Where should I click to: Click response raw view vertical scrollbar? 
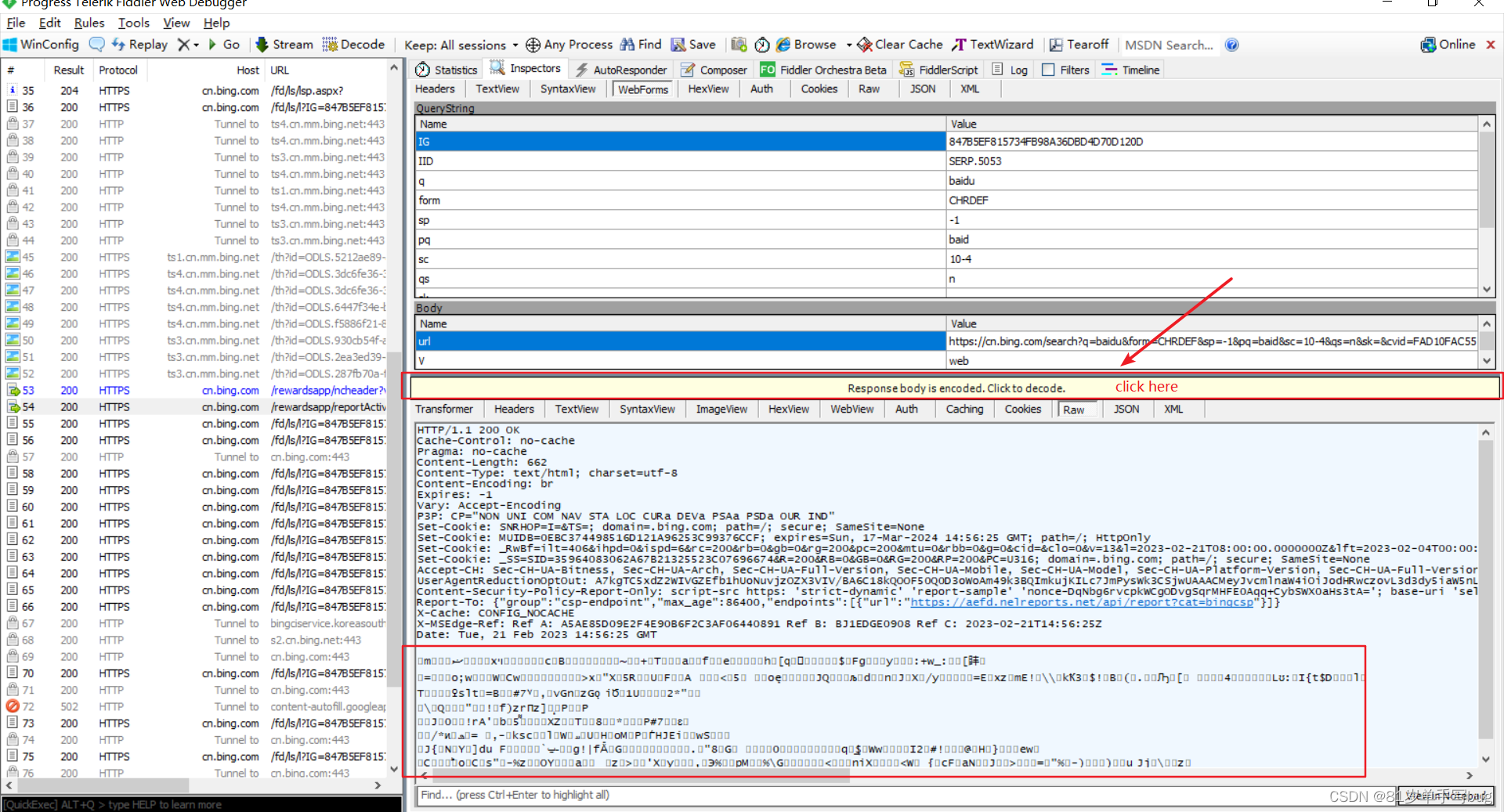[x=1486, y=589]
